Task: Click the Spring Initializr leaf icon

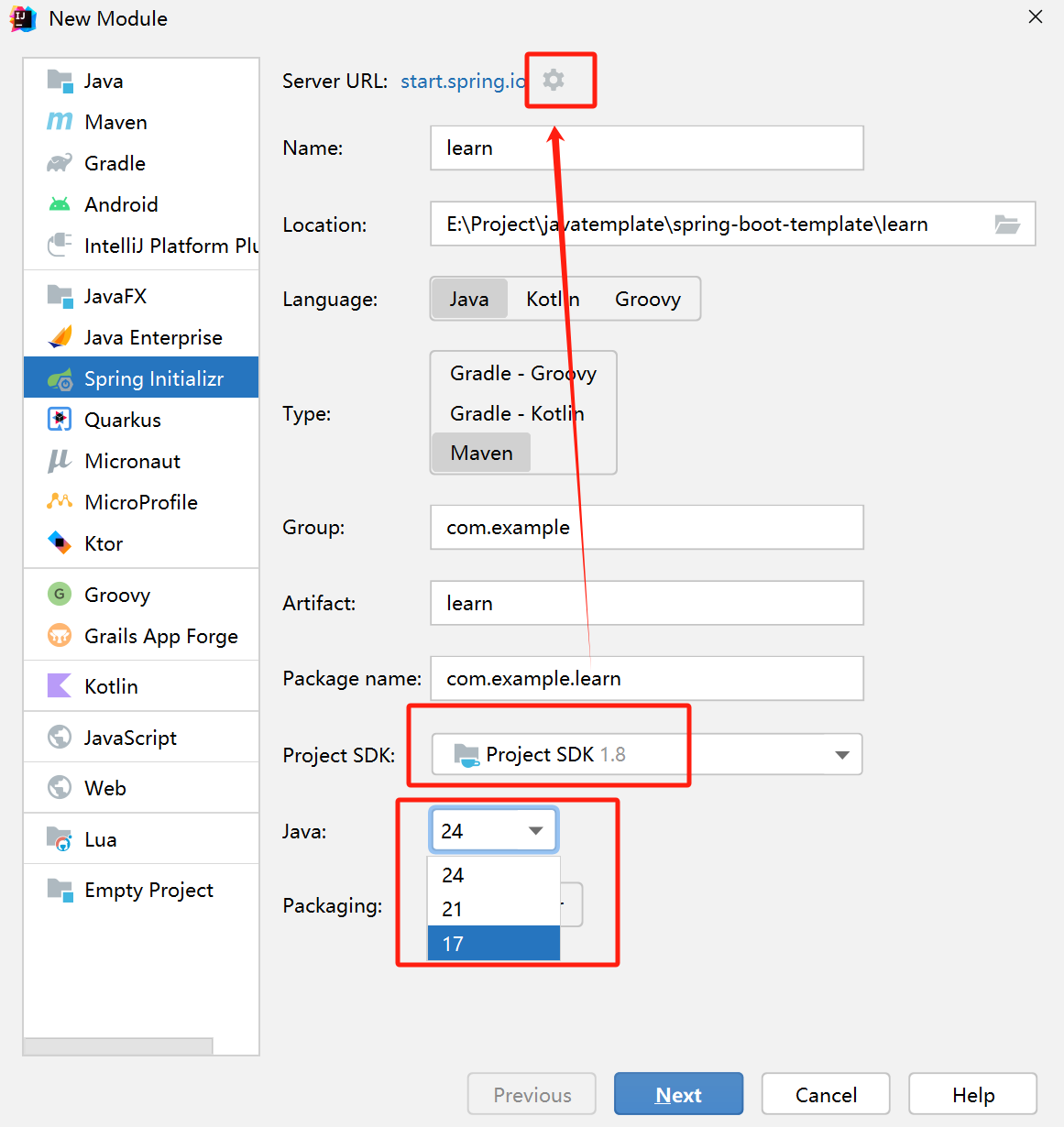Action: (60, 378)
